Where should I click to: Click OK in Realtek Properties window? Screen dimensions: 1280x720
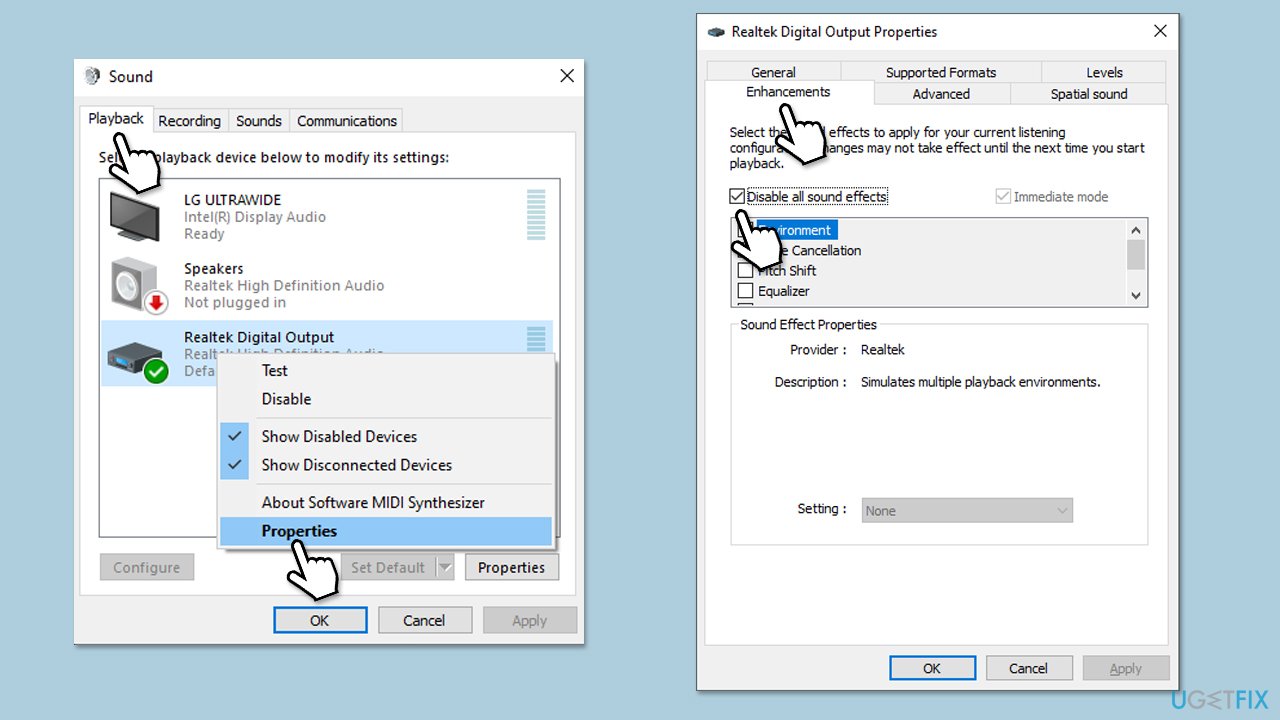point(932,668)
